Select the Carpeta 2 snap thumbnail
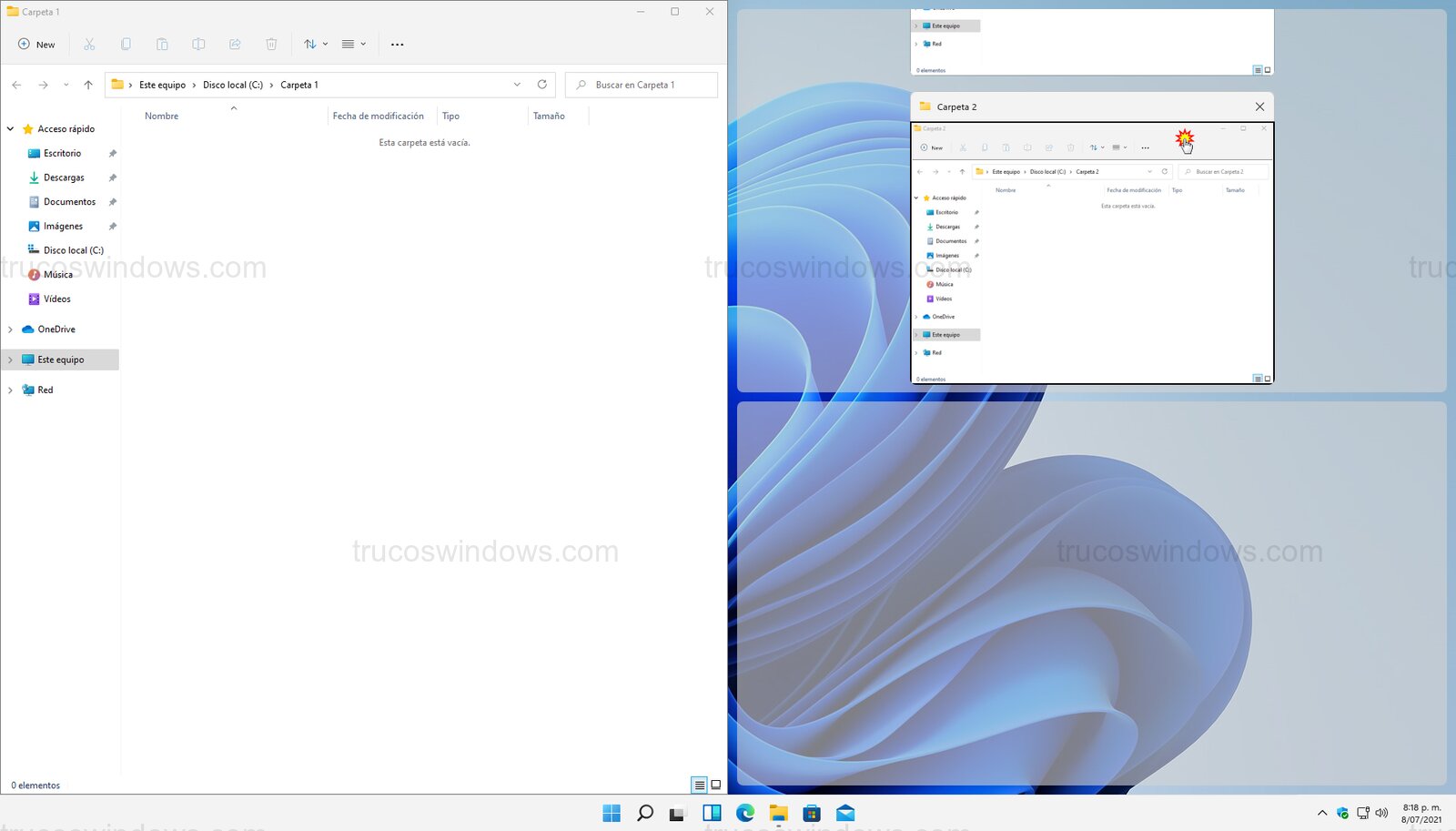The image size is (1456, 831). tap(1091, 253)
